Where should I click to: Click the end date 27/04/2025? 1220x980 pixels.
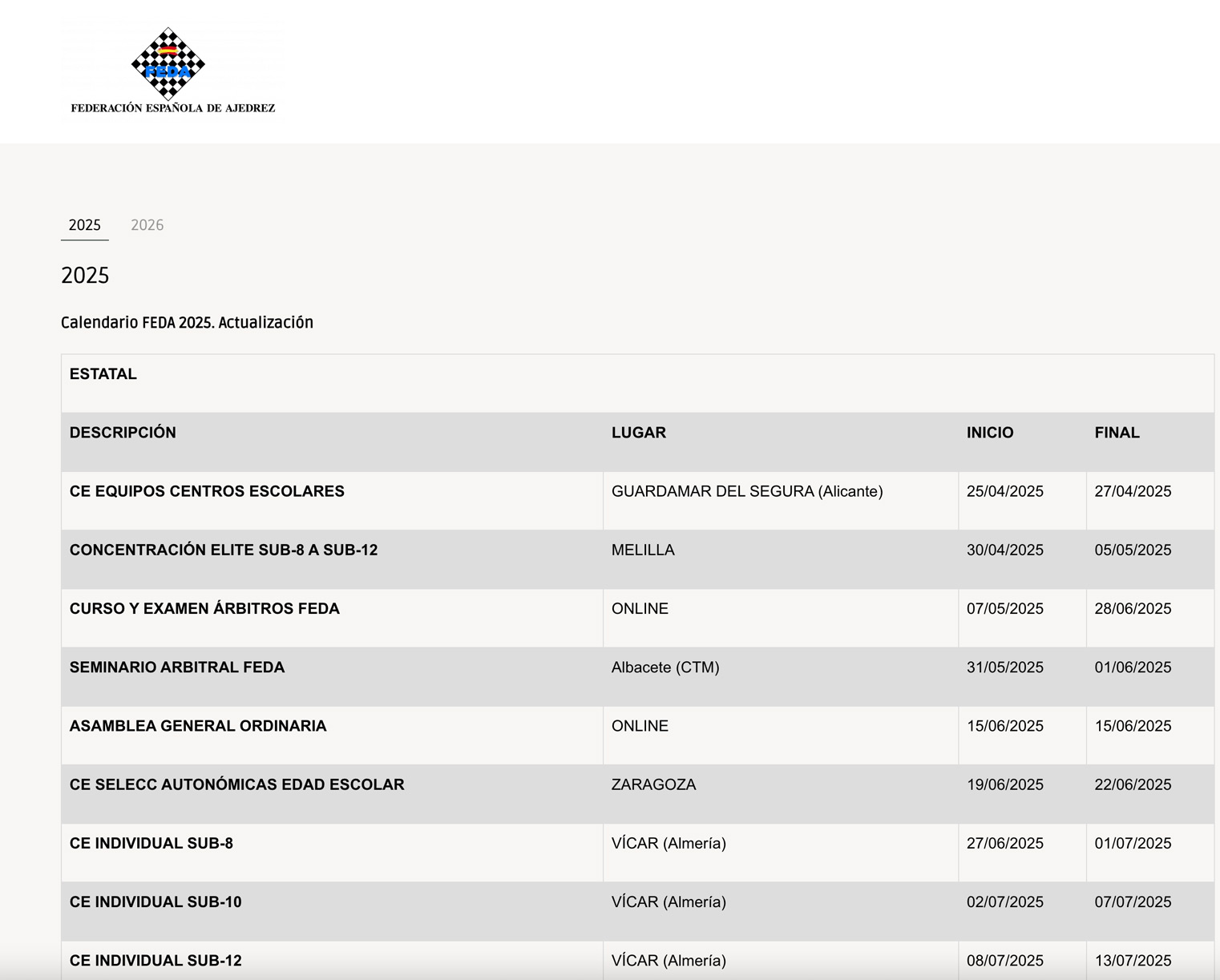pyautogui.click(x=1133, y=491)
